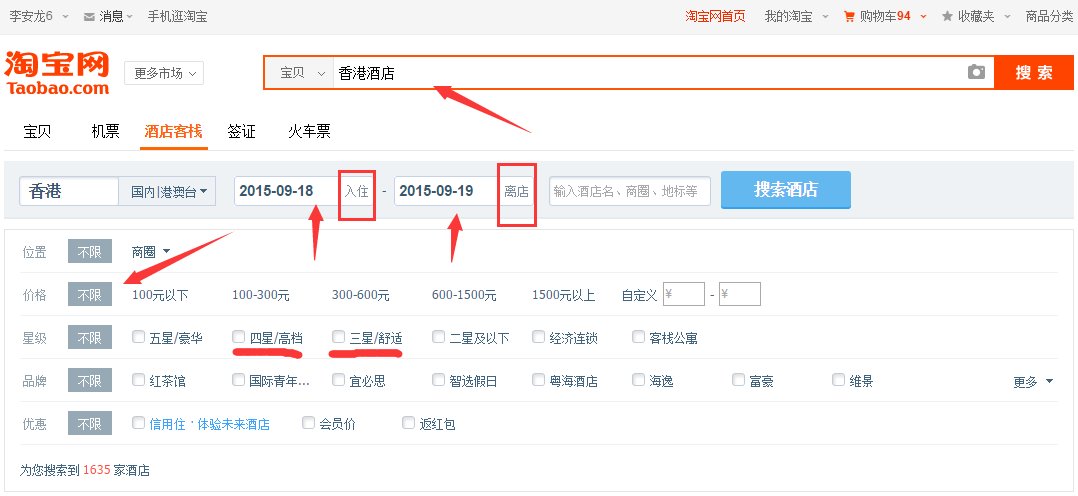Viewport: 1078px width, 496px height.
Task: Switch to the 签证 tab
Action: tap(241, 131)
